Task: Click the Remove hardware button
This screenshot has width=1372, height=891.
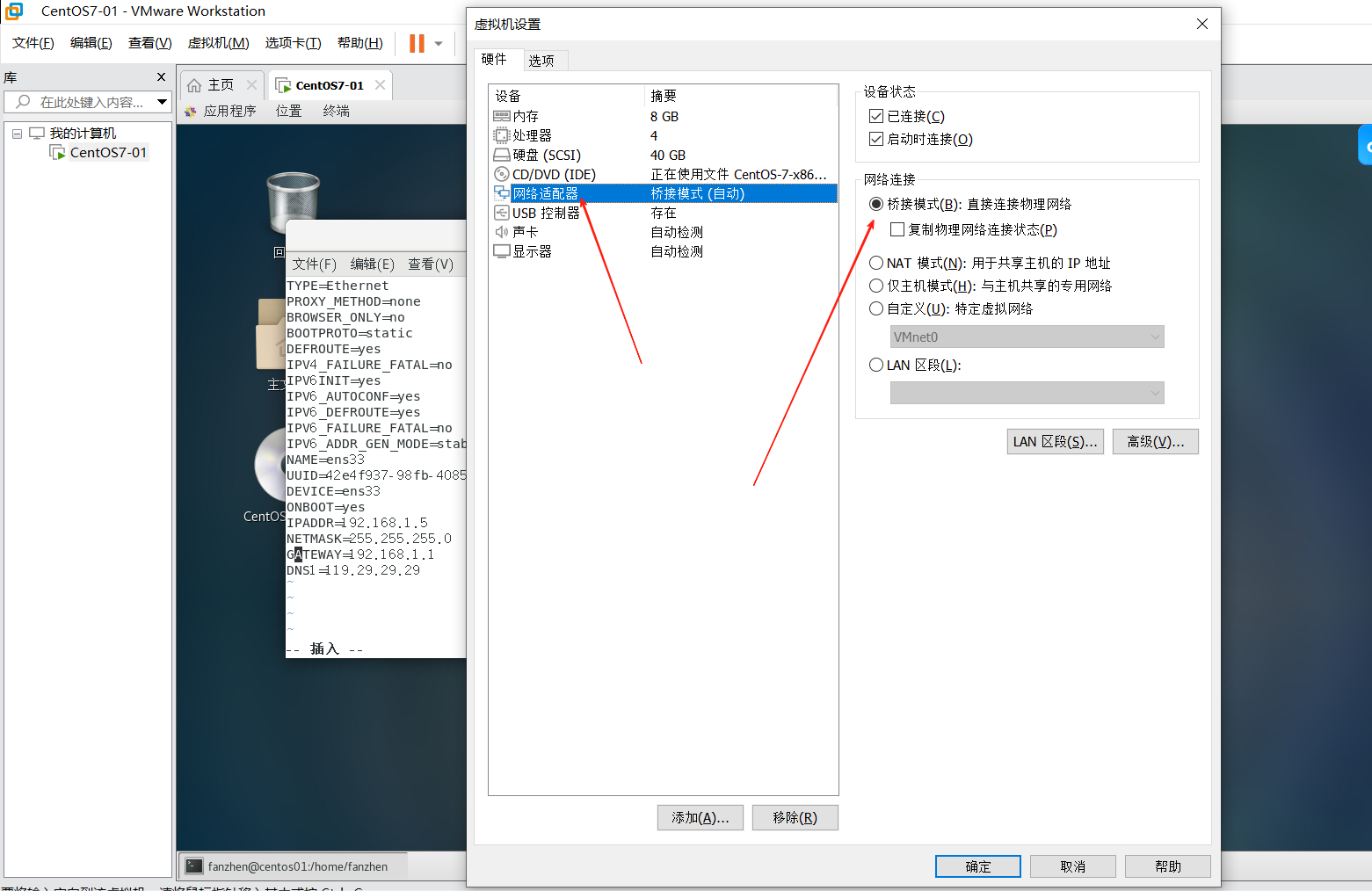Action: tap(795, 817)
